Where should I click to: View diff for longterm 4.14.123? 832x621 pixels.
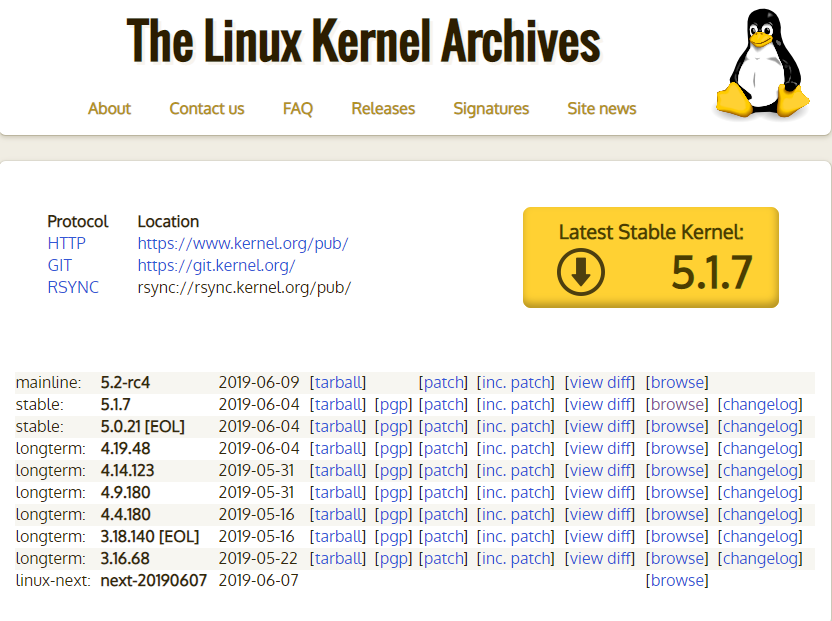click(x=600, y=470)
